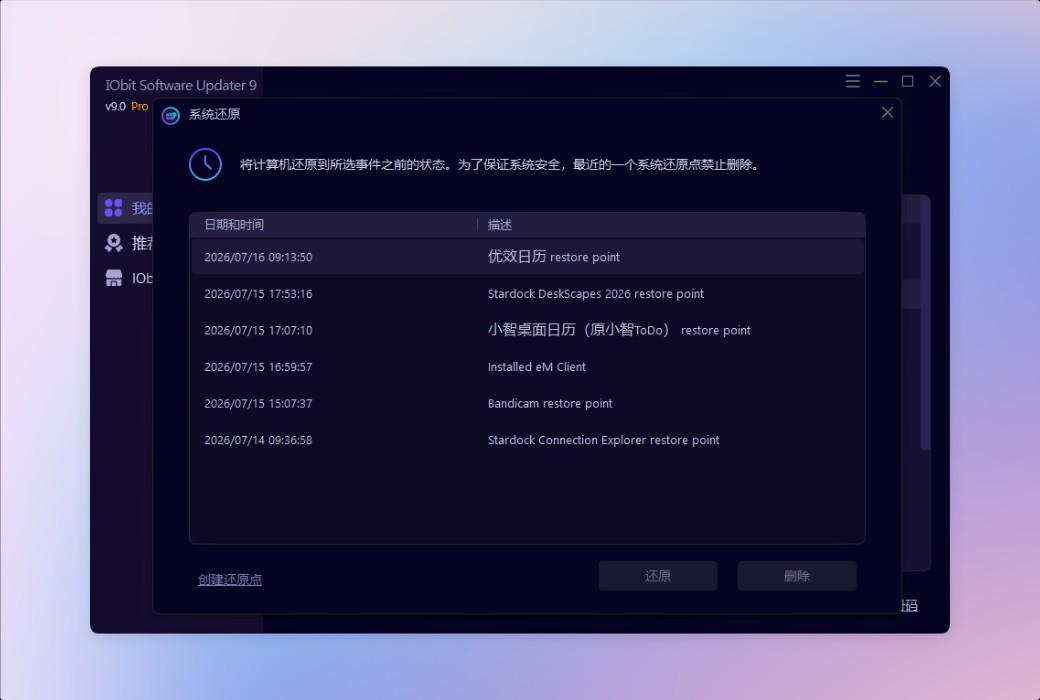The width and height of the screenshot is (1040, 700).
Task: Select Stardock Connection Explorer restore point
Action: tap(527, 439)
